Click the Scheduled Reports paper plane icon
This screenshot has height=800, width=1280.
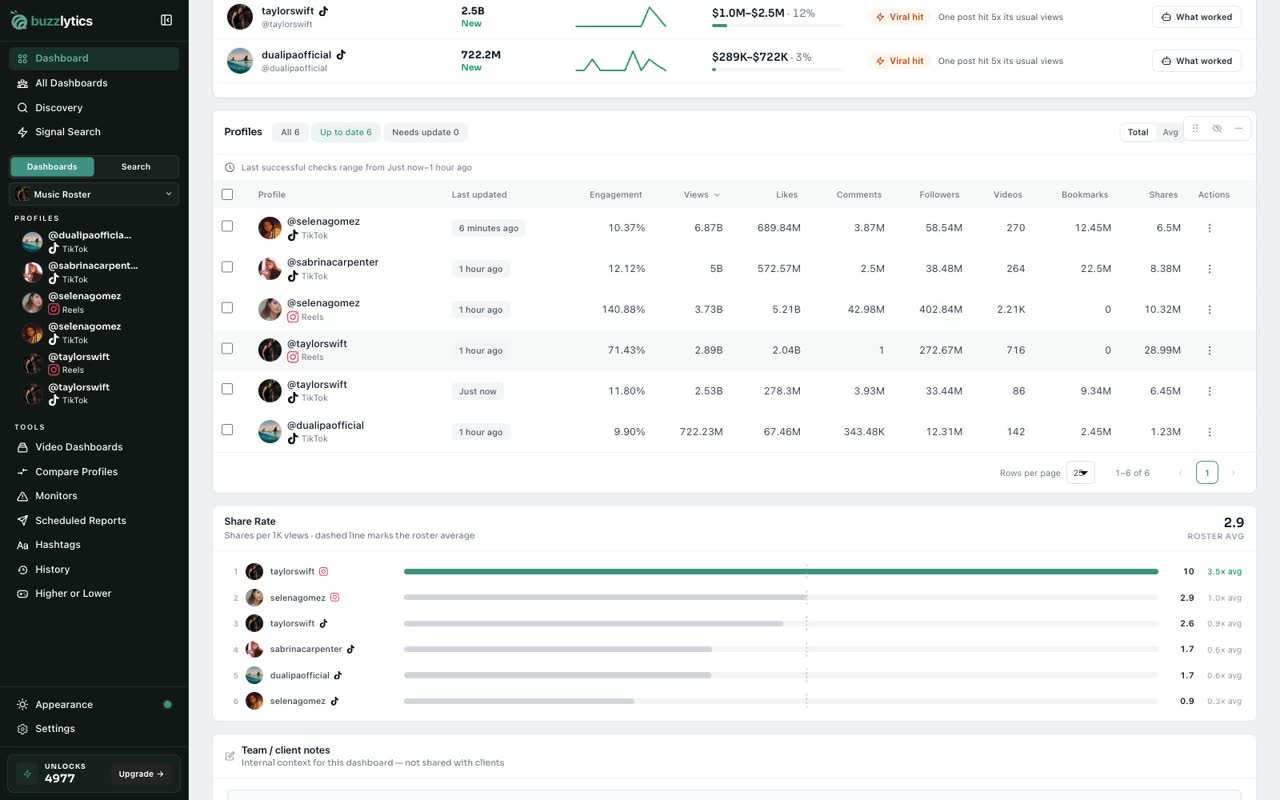[x=22, y=521]
